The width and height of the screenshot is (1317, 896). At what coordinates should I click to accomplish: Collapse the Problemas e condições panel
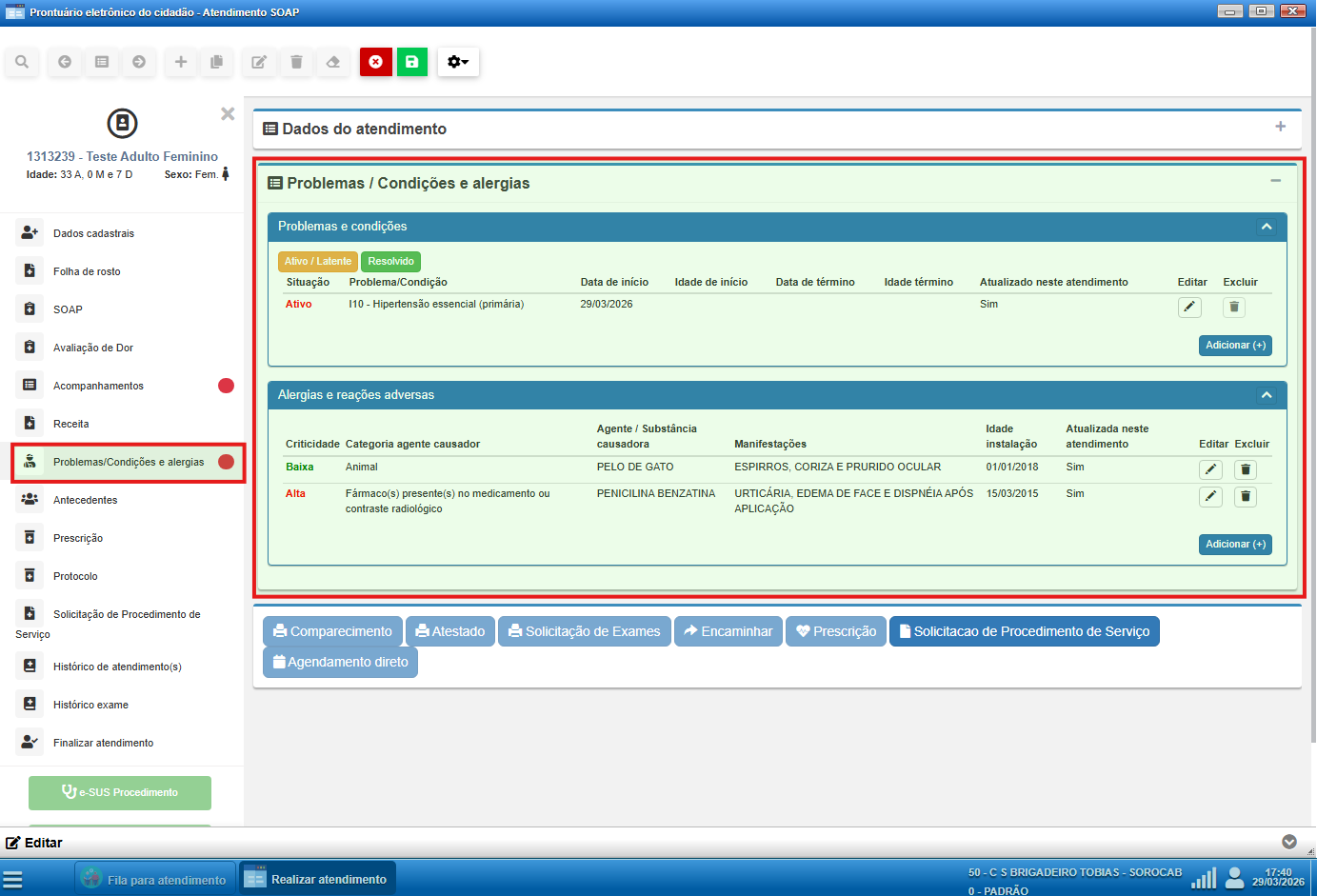[x=1267, y=227]
